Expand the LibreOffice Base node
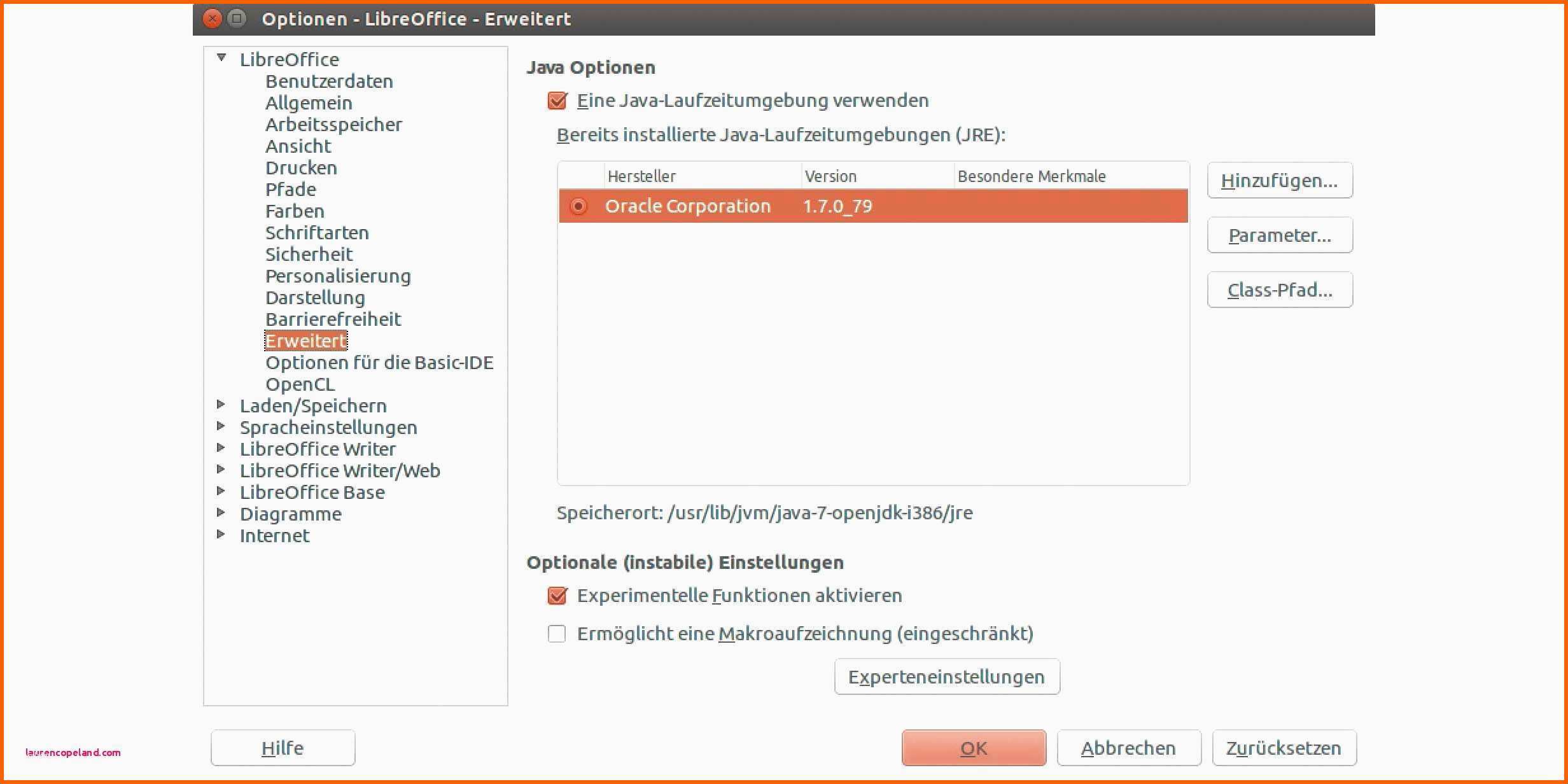The image size is (1568, 784). [x=221, y=491]
